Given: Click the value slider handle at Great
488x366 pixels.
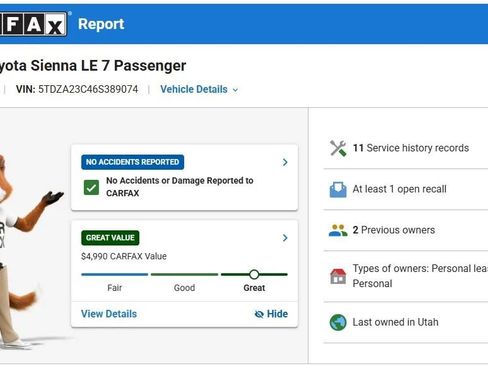Looking at the screenshot, I should (254, 275).
